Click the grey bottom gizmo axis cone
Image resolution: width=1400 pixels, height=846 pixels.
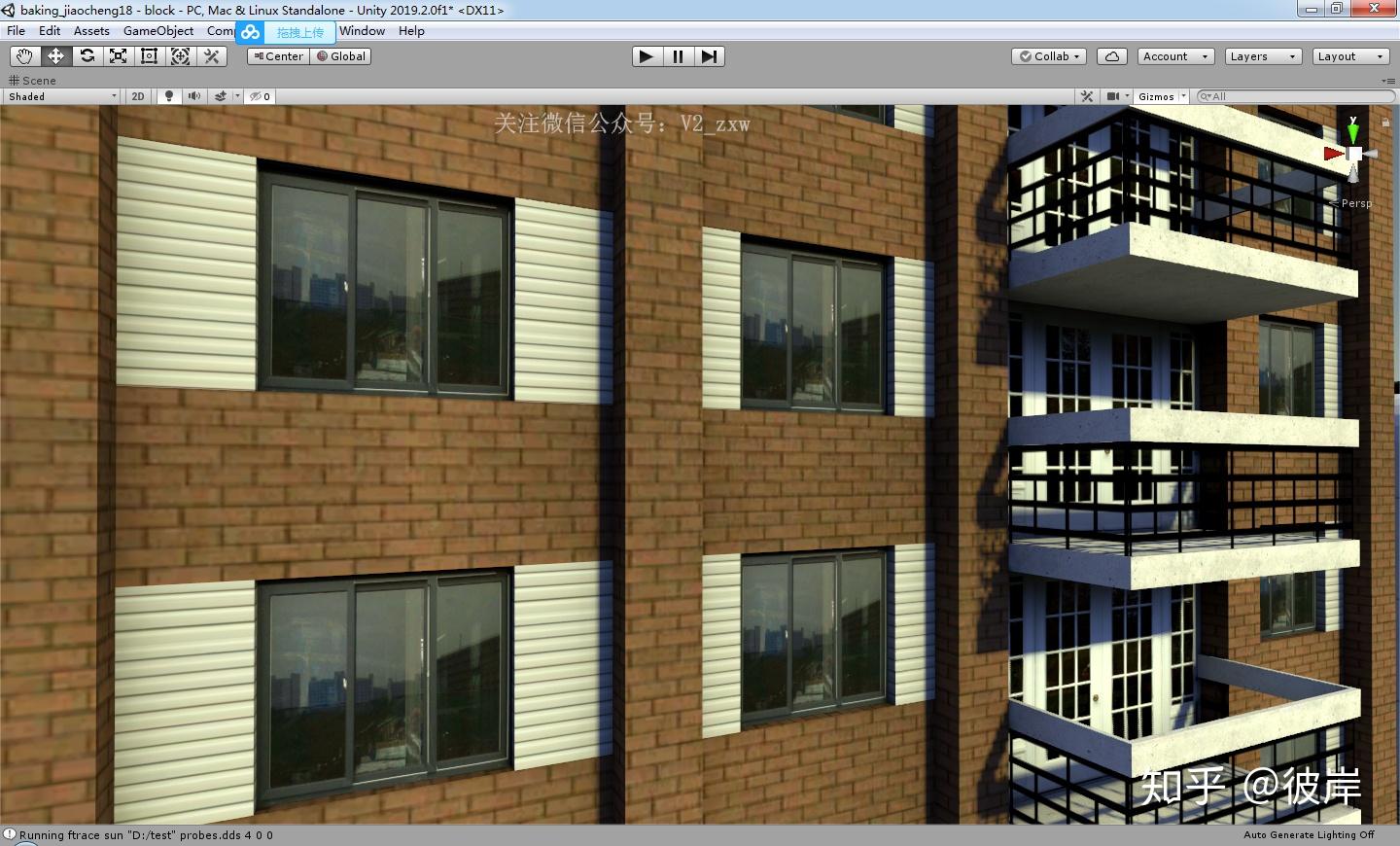pyautogui.click(x=1353, y=172)
